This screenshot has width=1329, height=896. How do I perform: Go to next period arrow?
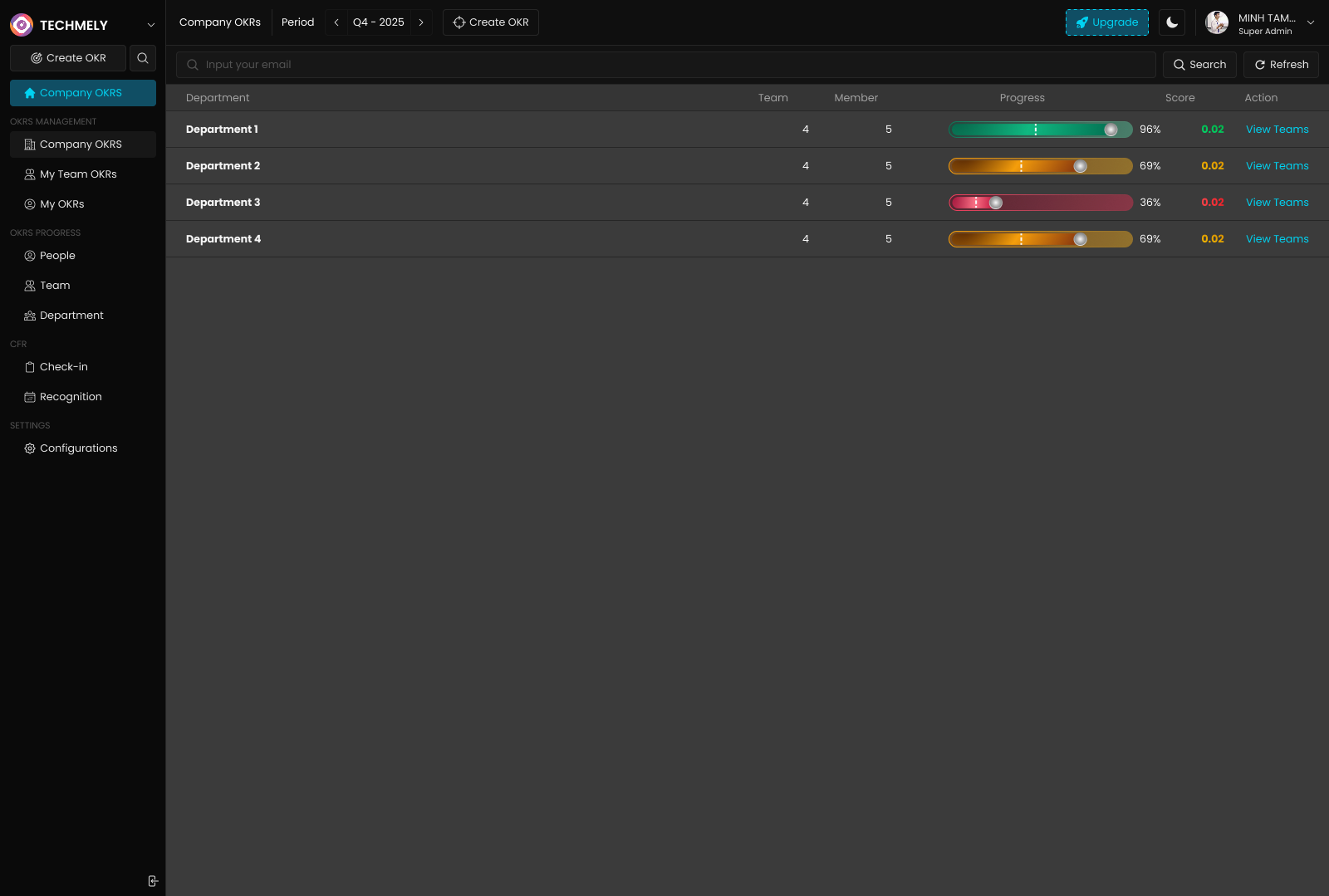(421, 22)
